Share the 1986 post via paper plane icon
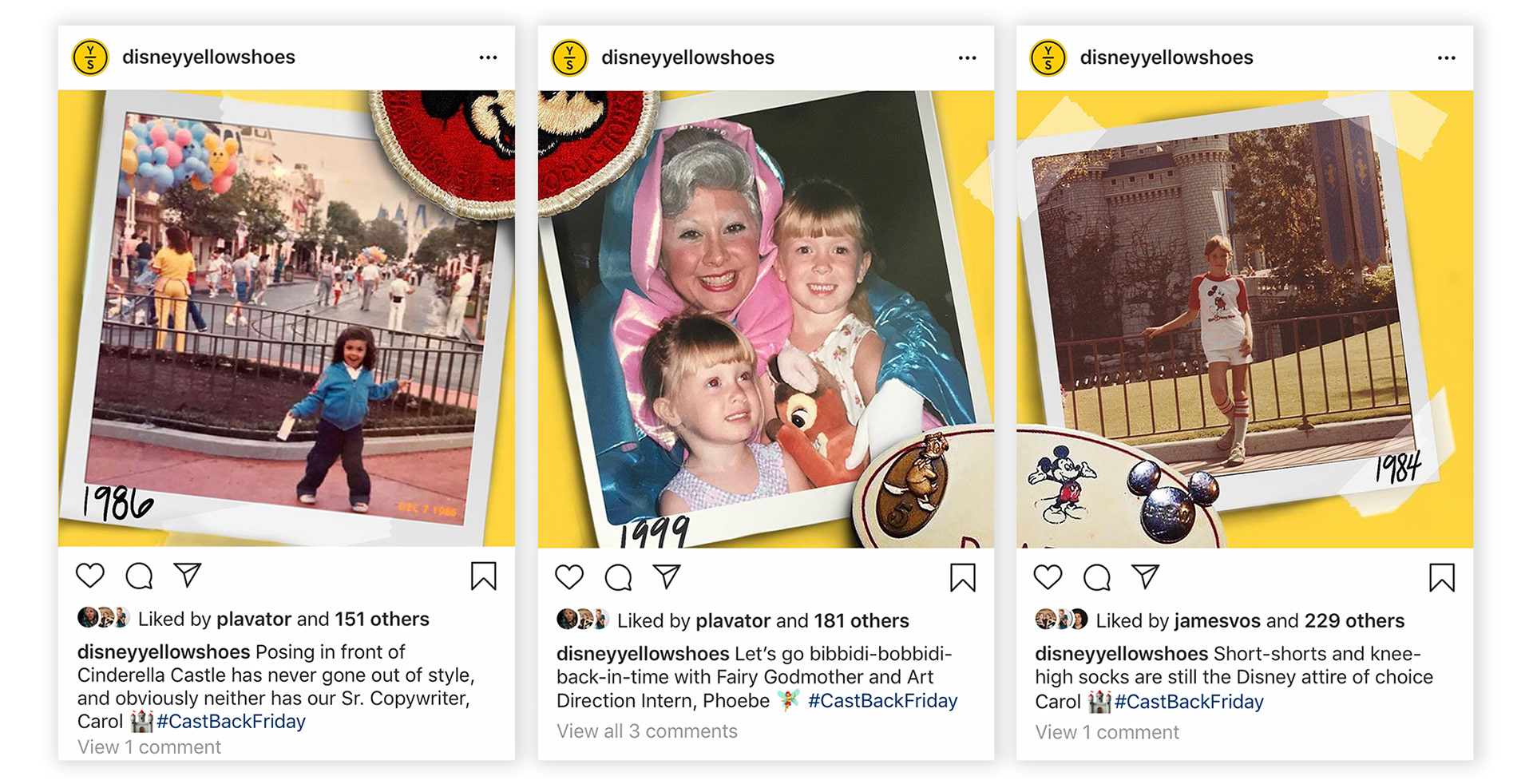The image size is (1533, 784). tap(188, 575)
